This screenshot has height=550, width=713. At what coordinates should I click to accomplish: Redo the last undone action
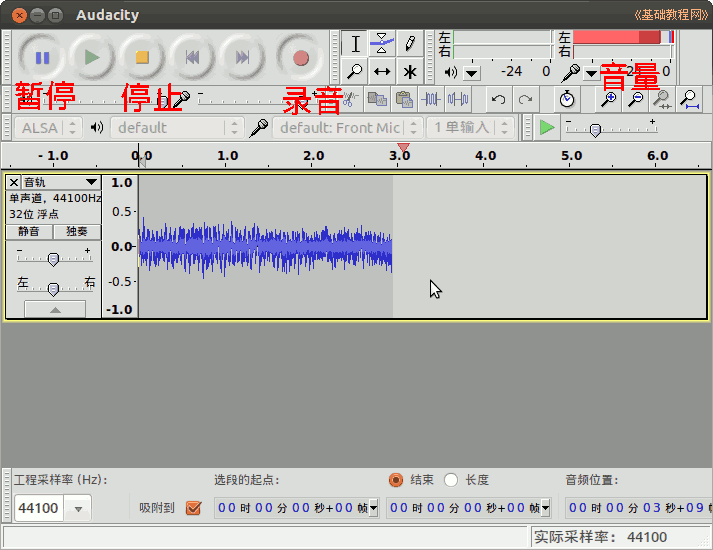click(x=526, y=99)
